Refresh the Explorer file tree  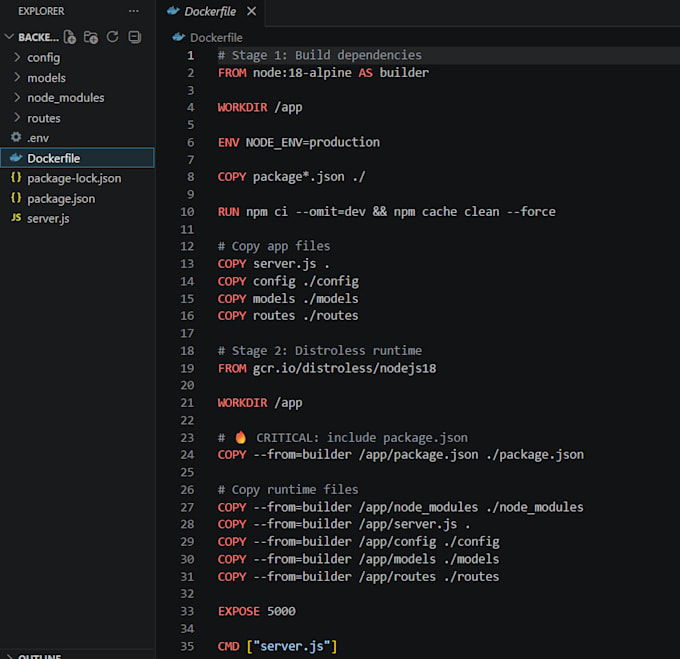(x=112, y=37)
